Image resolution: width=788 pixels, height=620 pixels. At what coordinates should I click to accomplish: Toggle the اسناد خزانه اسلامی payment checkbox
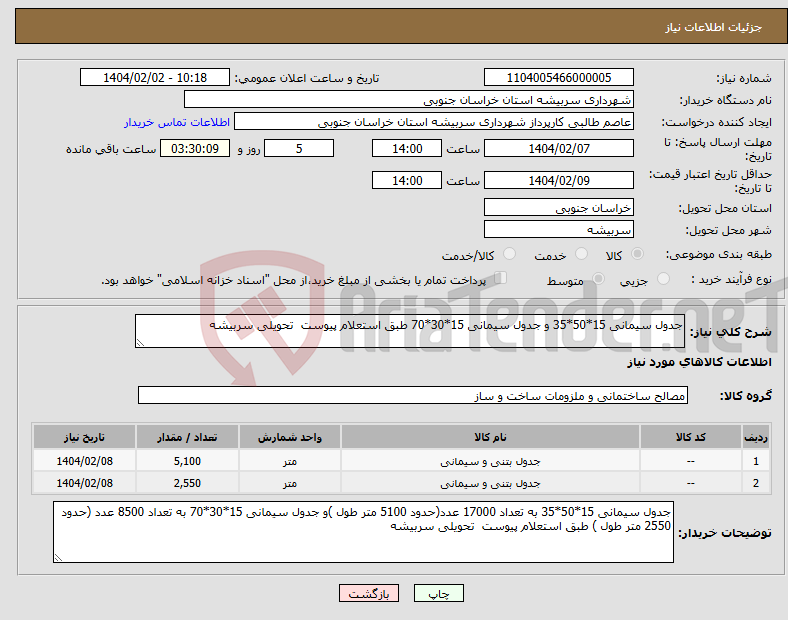(x=501, y=277)
